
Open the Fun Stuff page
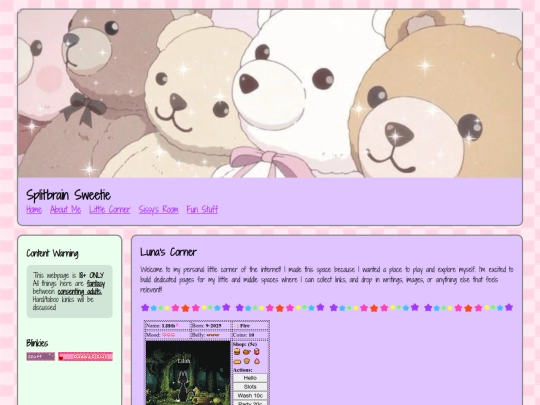coord(202,209)
